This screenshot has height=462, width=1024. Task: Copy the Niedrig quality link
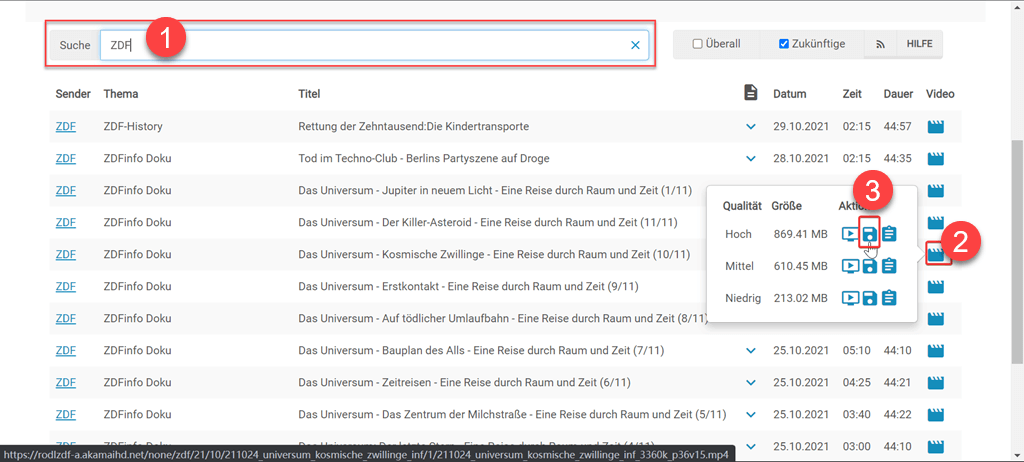[889, 298]
